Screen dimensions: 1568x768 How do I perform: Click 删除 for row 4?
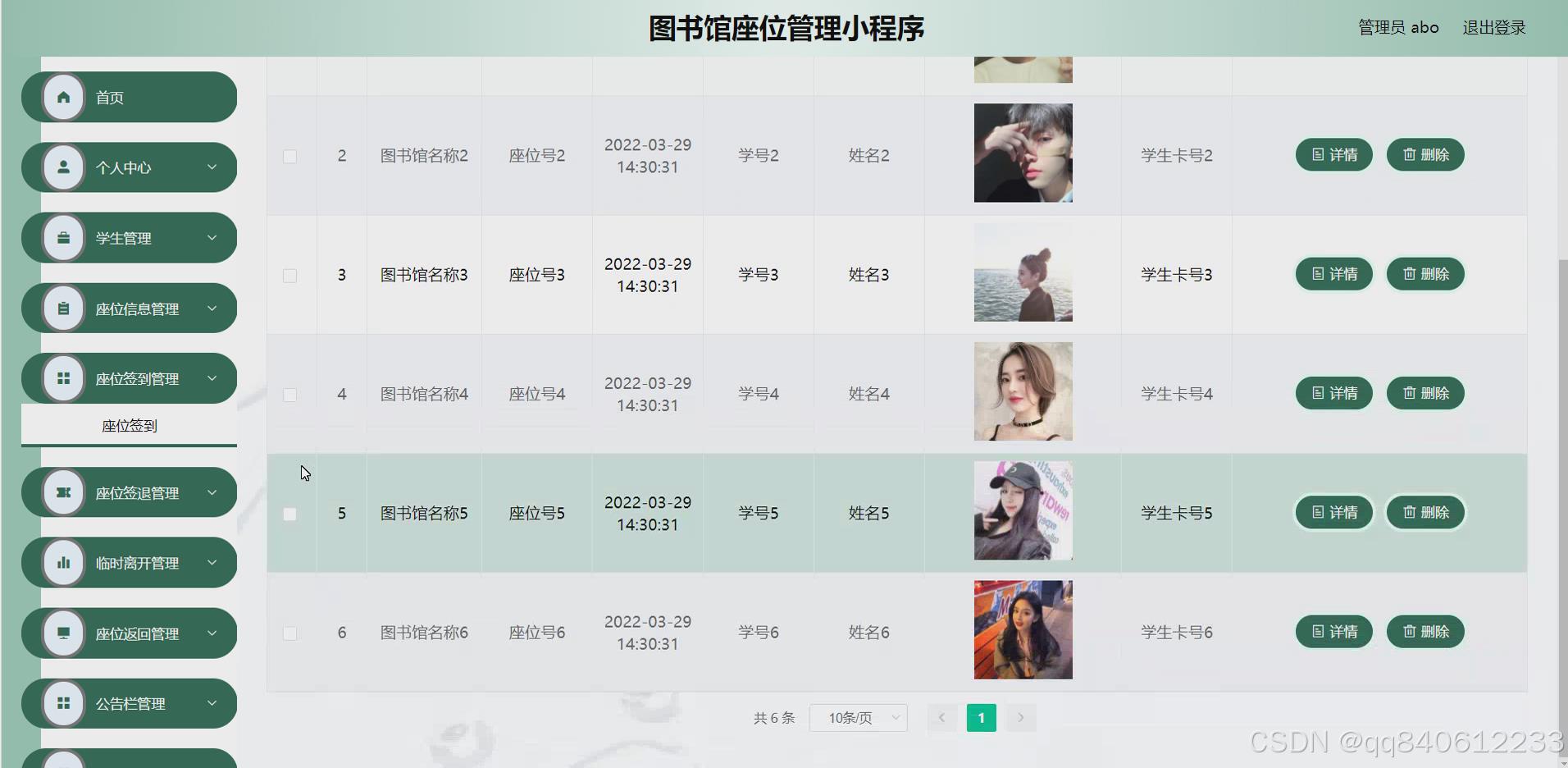coord(1425,393)
